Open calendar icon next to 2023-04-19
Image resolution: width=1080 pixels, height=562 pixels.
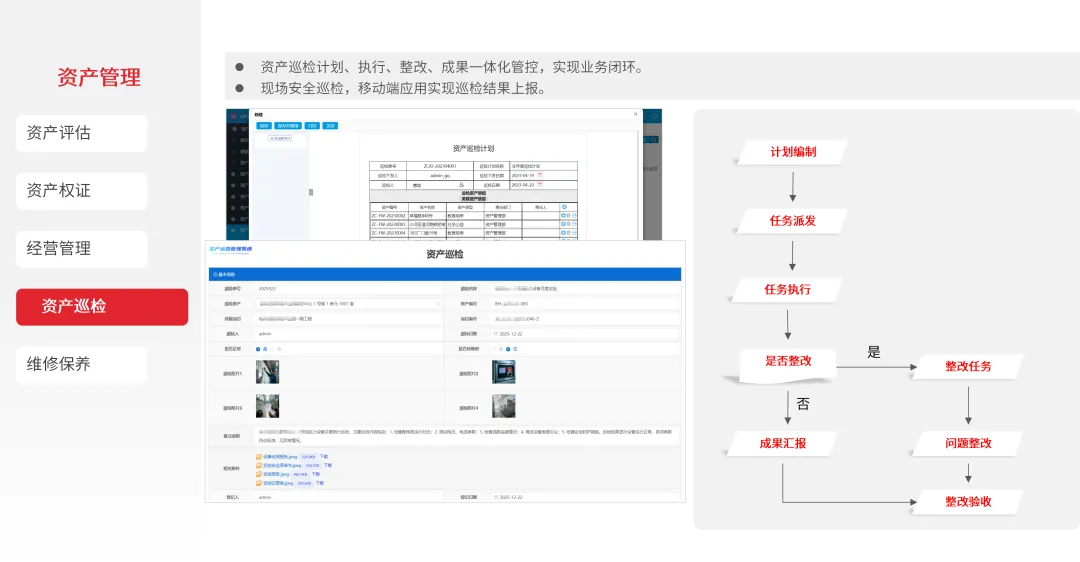[540, 175]
